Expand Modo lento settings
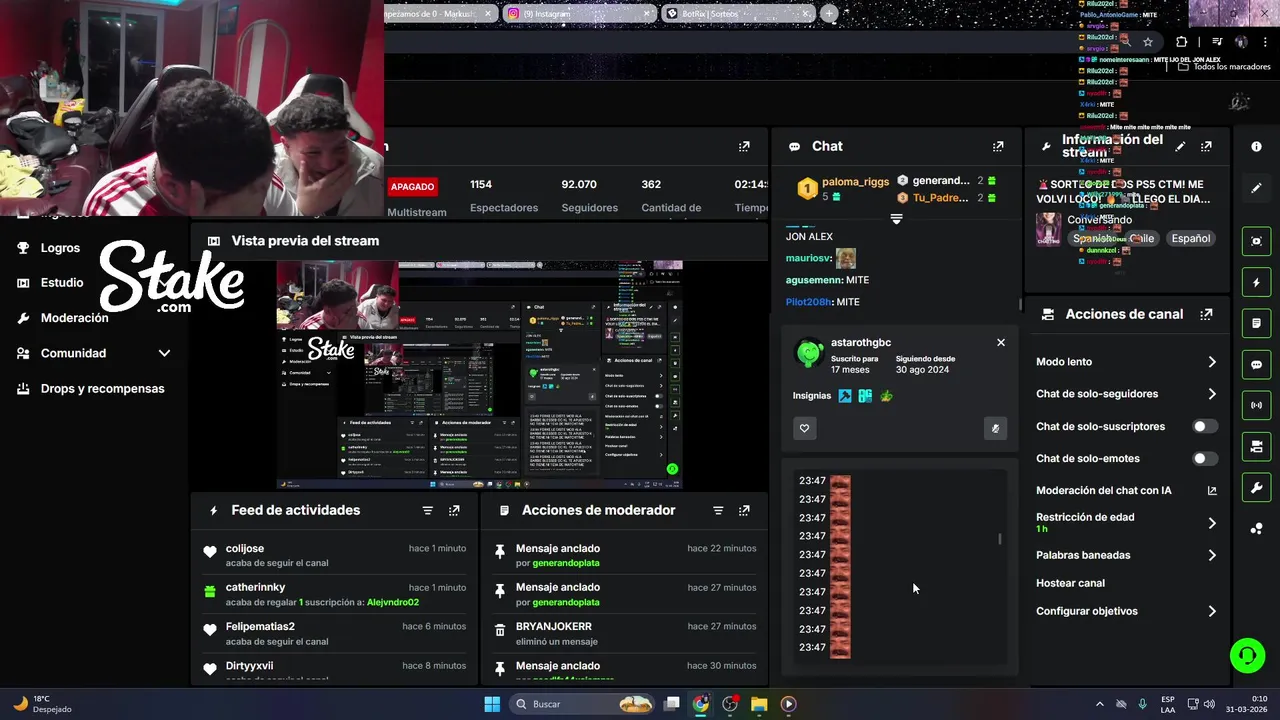The width and height of the screenshot is (1280, 720). 1212,362
